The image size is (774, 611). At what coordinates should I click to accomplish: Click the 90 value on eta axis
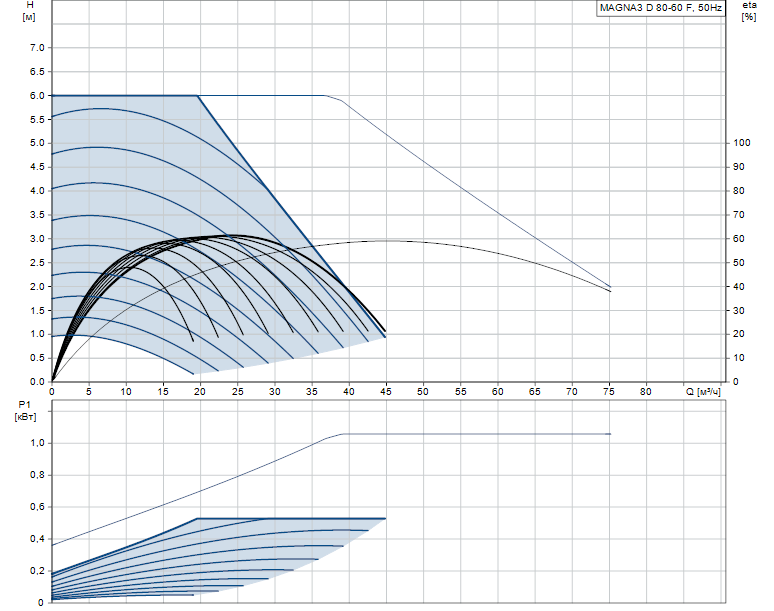738,167
